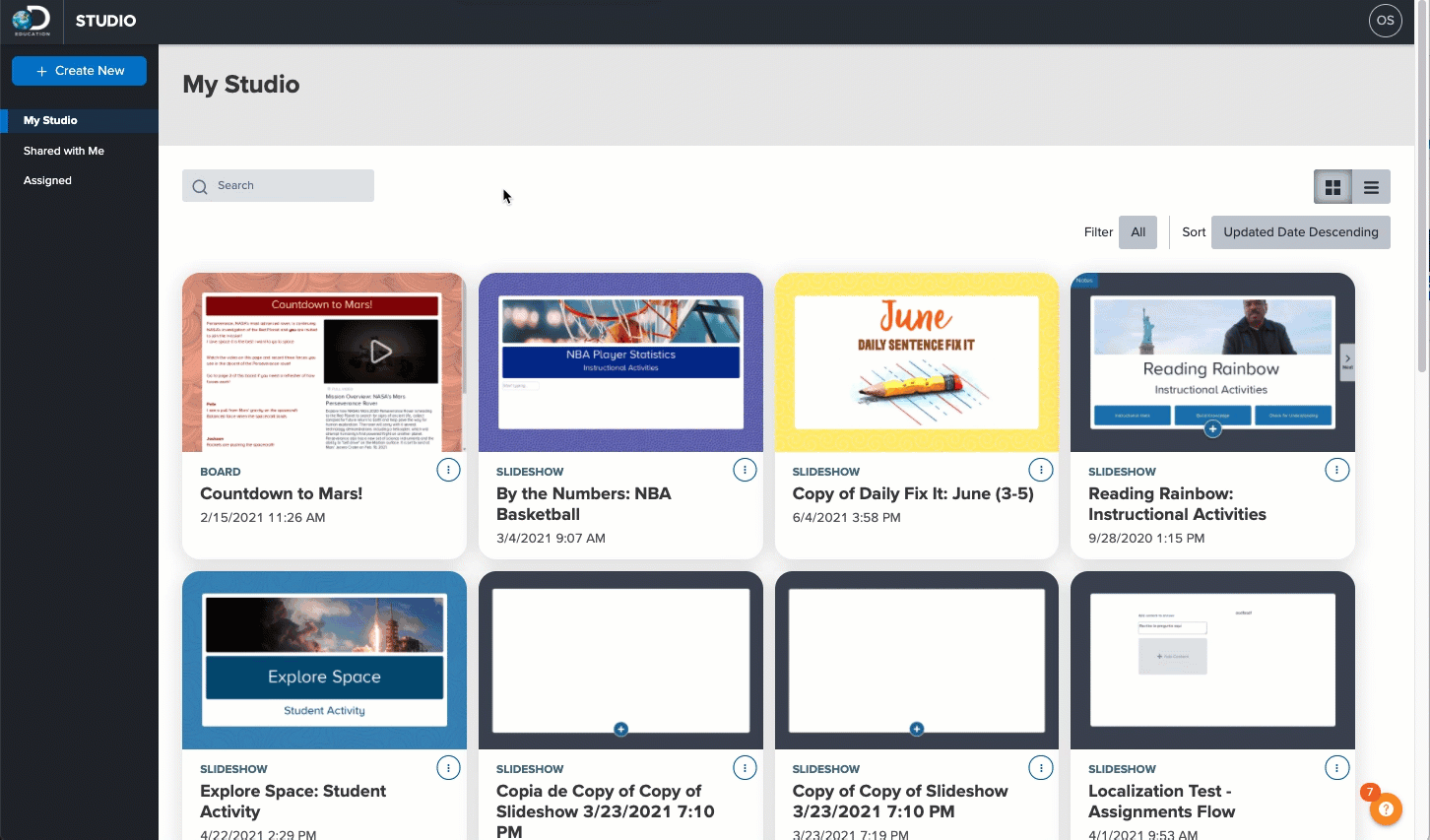Select My Studio in the sidebar
Image resolution: width=1430 pixels, height=840 pixels.
(50, 120)
